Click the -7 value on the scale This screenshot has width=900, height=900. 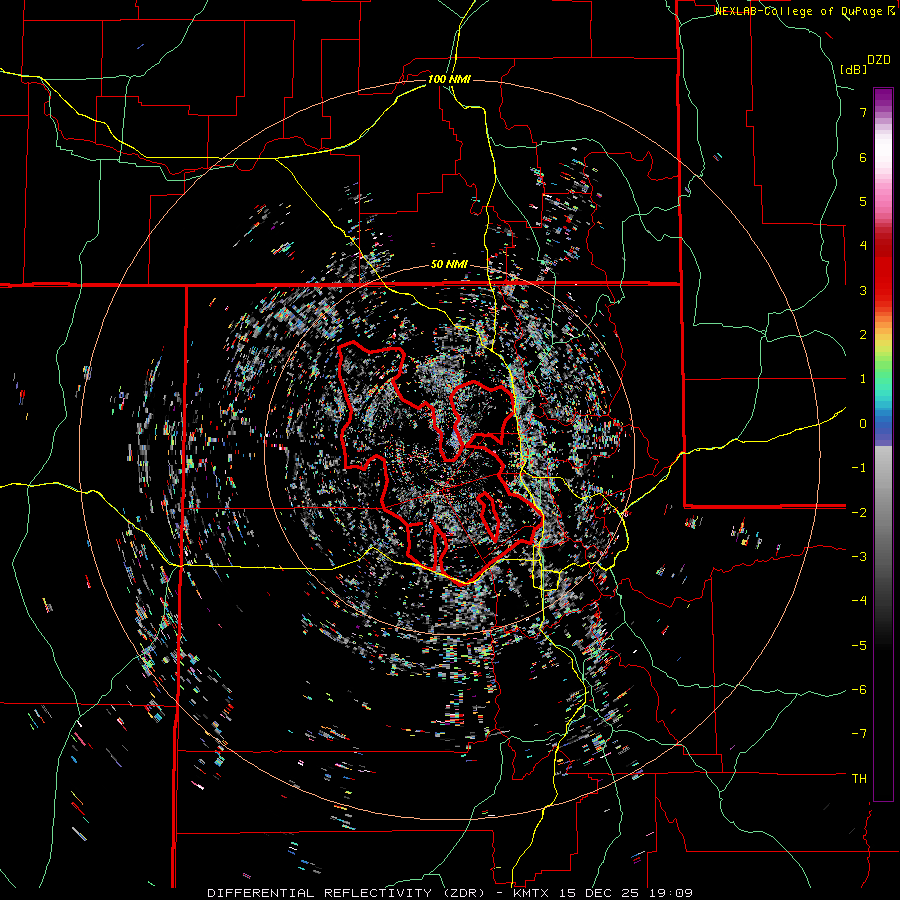pyautogui.click(x=859, y=734)
